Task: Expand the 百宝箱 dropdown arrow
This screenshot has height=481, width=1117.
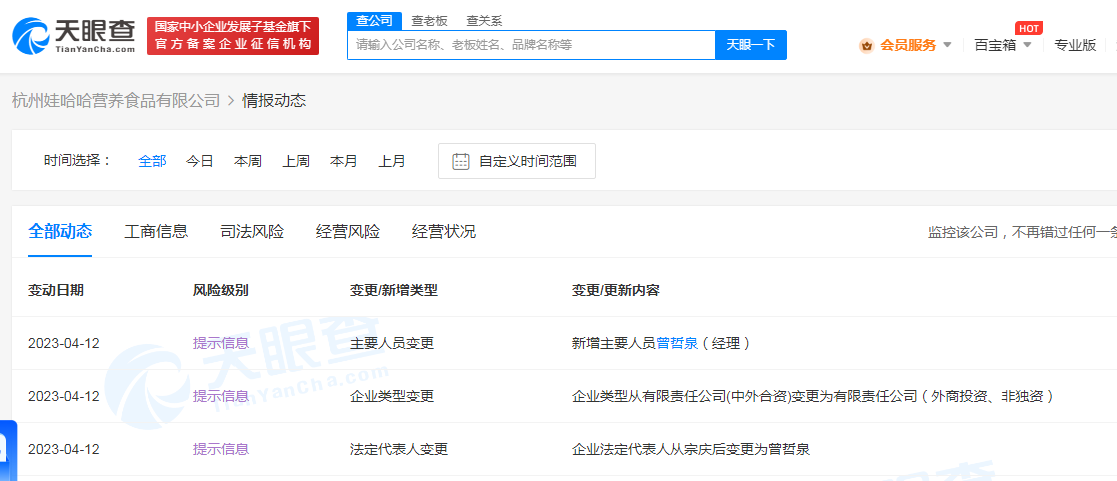Action: [1027, 45]
